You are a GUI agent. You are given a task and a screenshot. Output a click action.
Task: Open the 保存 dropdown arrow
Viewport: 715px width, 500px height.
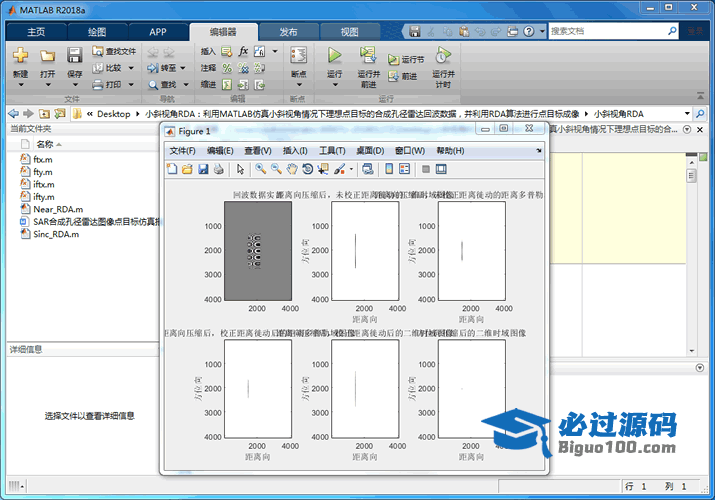(x=75, y=85)
